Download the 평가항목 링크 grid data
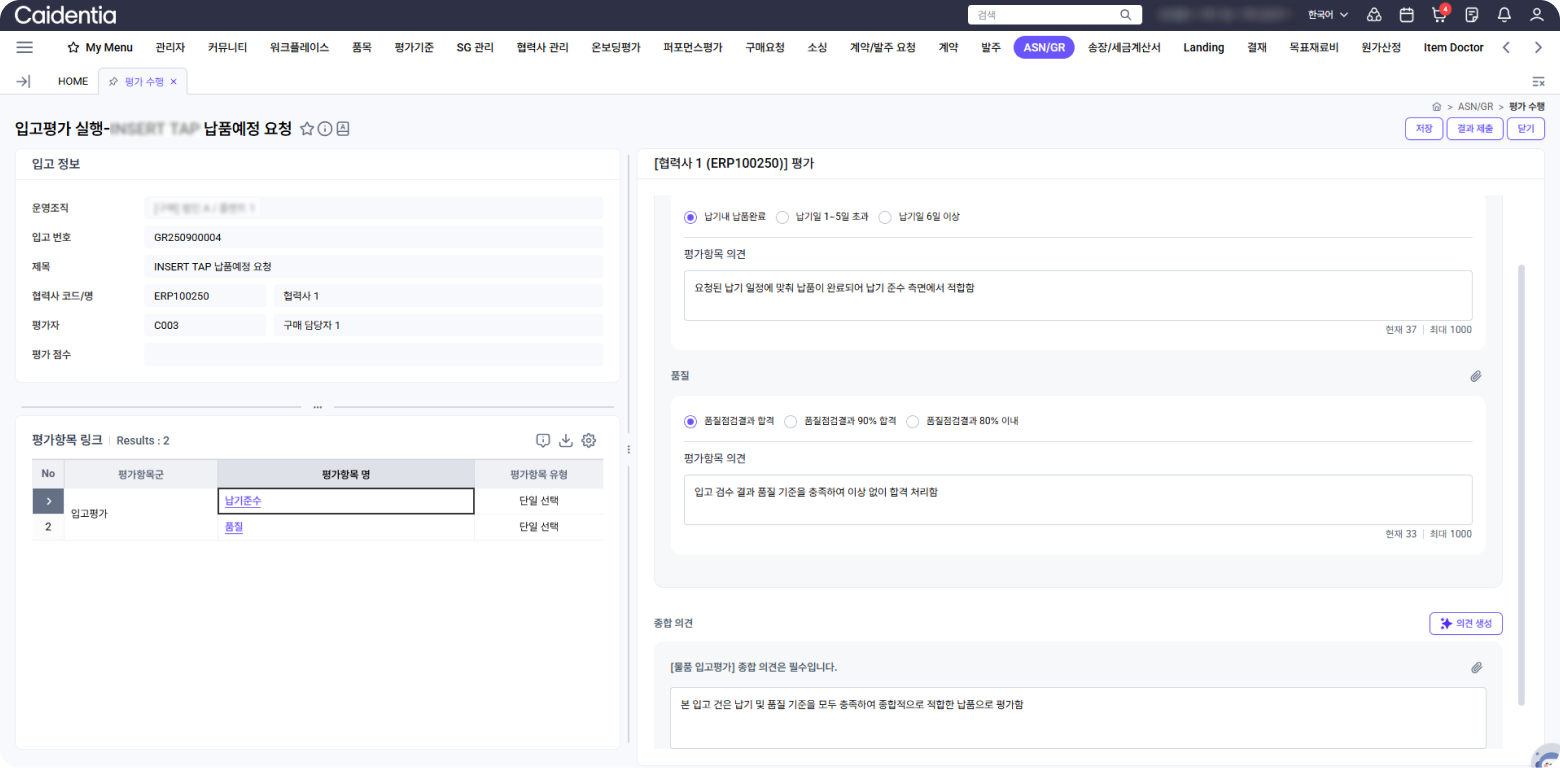This screenshot has width=1560, height=768. point(565,440)
